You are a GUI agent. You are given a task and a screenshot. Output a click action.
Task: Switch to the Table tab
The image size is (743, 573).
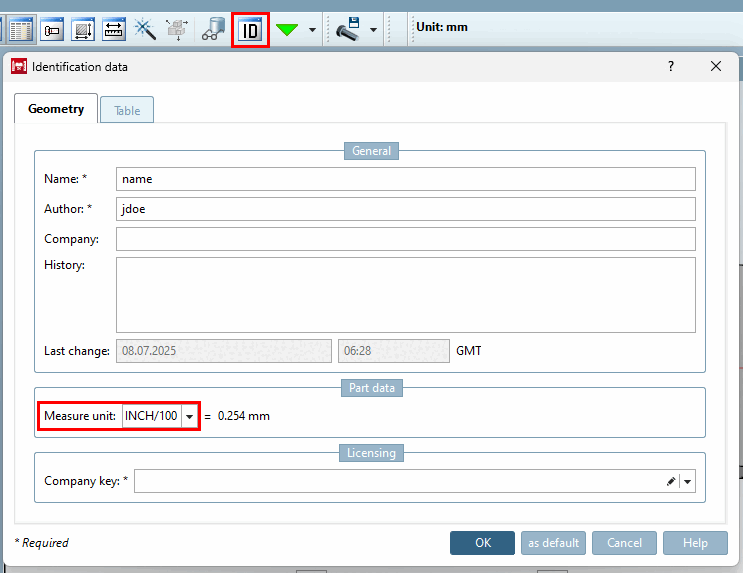[127, 110]
